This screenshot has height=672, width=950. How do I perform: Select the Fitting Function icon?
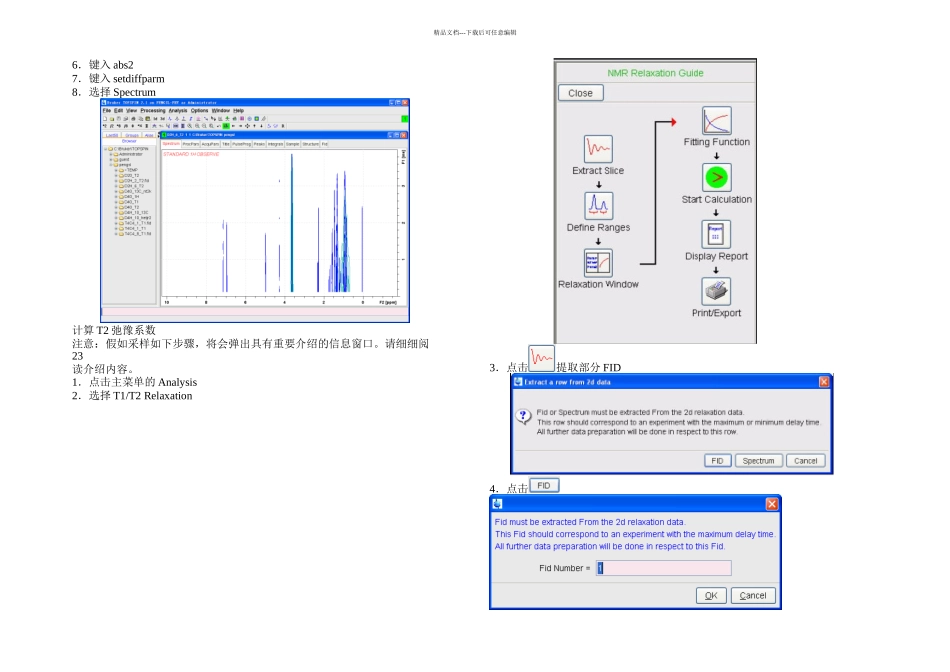point(717,121)
